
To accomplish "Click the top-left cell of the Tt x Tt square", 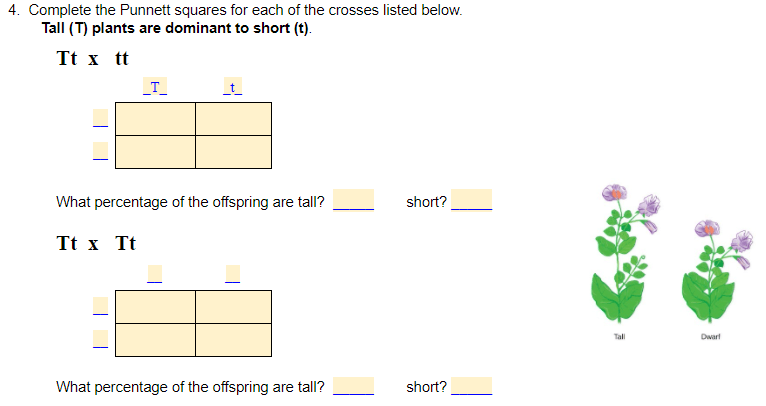I will pyautogui.click(x=155, y=306).
